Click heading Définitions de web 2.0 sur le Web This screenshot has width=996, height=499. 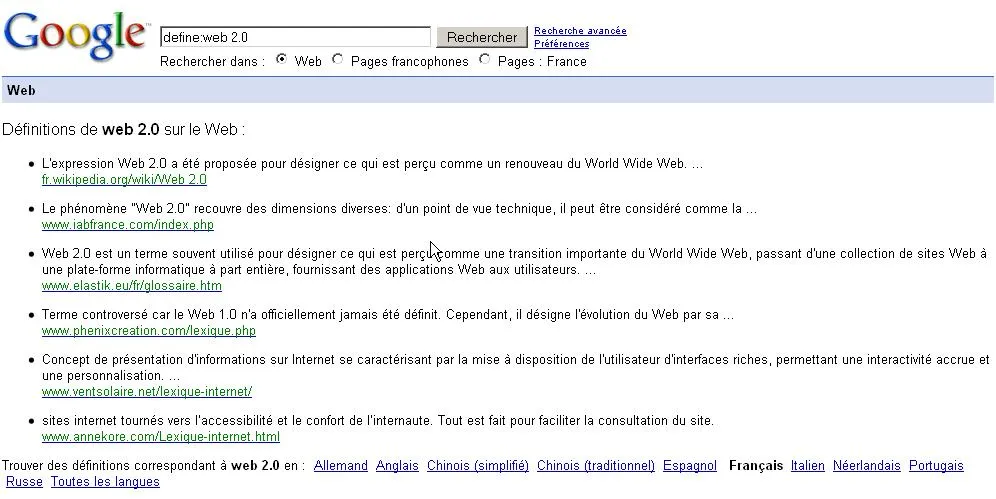tap(123, 130)
